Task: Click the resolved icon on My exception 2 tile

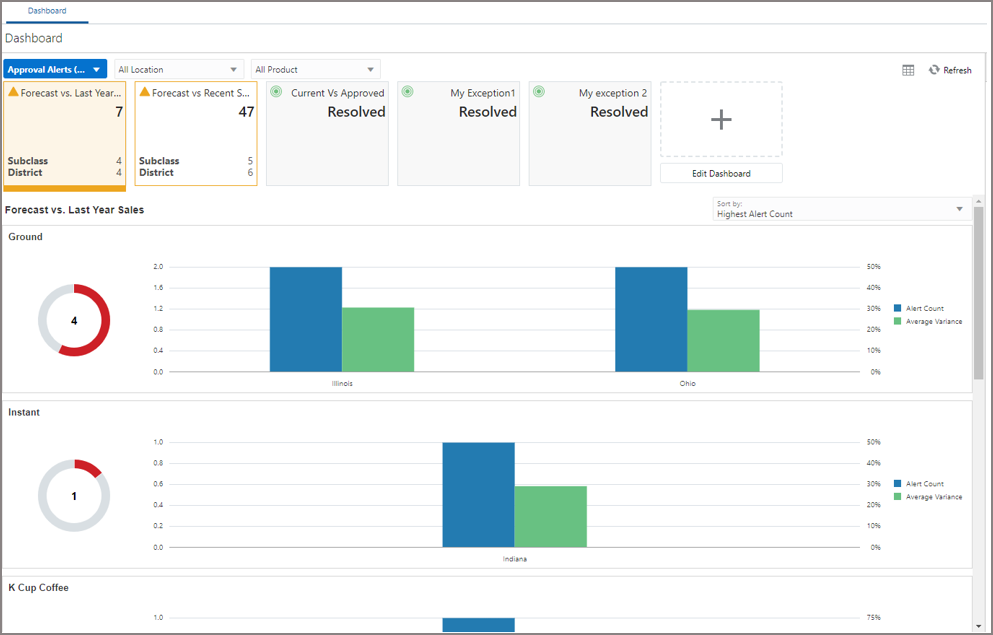Action: coord(538,92)
